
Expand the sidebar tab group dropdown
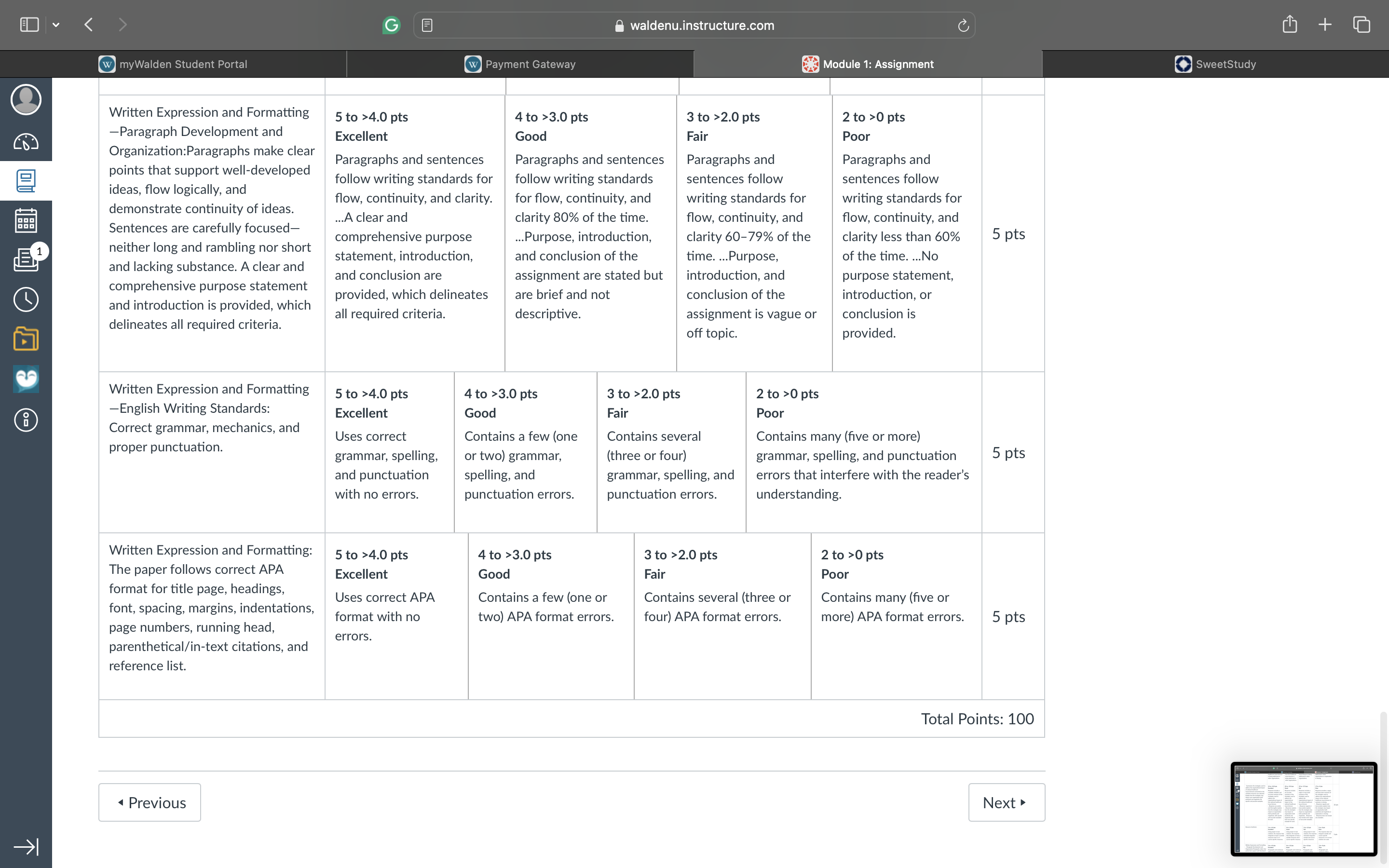tap(55, 25)
